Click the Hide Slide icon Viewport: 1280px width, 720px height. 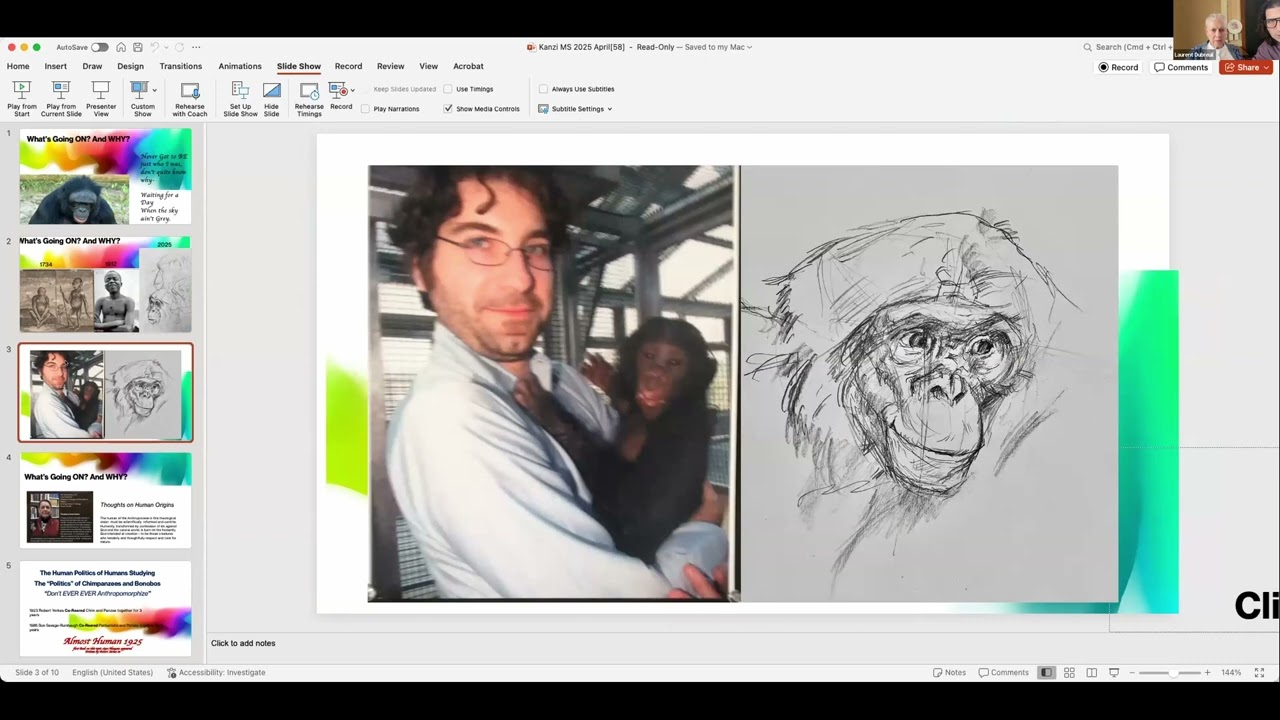(x=271, y=89)
